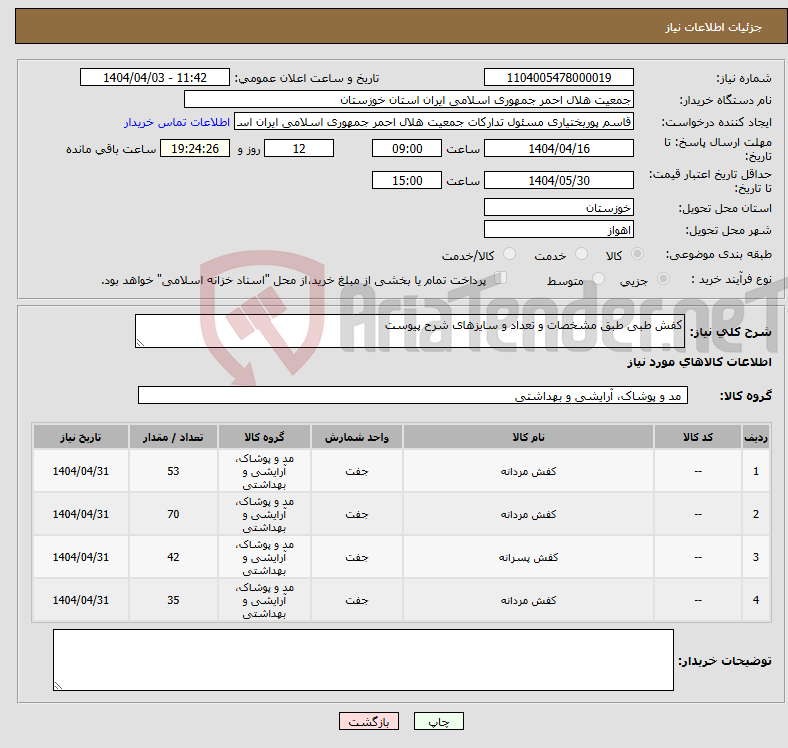The width and height of the screenshot is (788, 748).
Task: Click the response deadline date field 1404/04/16
Action: [558, 148]
